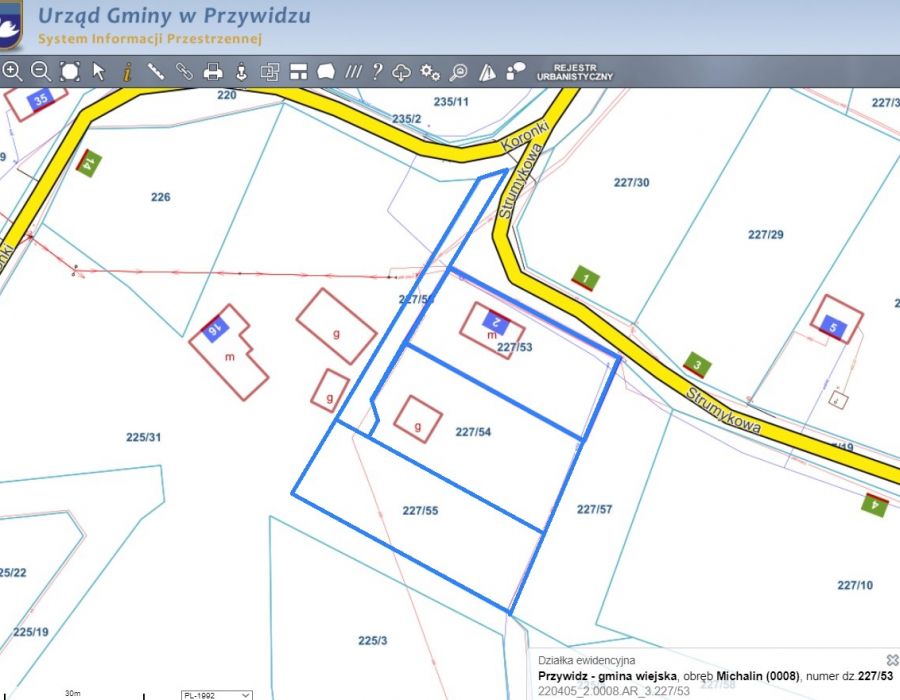Image resolution: width=900 pixels, height=700 pixels.
Task: Click parcel label 225/31
Action: (143, 437)
